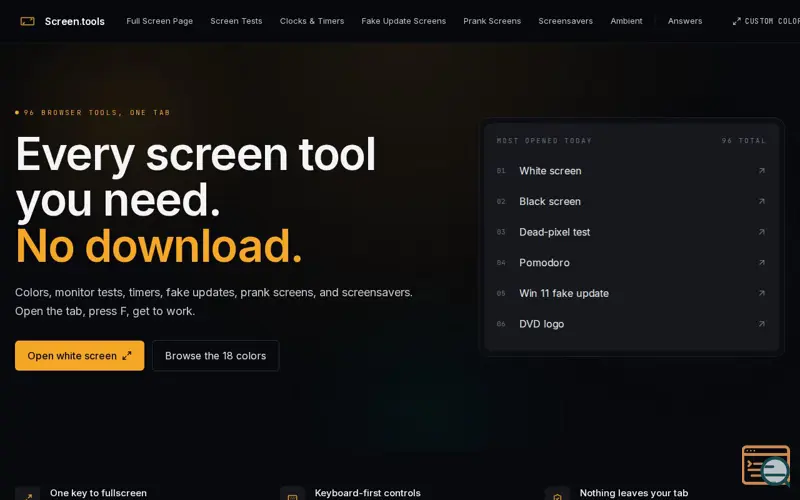Screen dimensions: 800x500
Task: Click the Screen.tools monitor logo icon
Action: coord(28,21)
